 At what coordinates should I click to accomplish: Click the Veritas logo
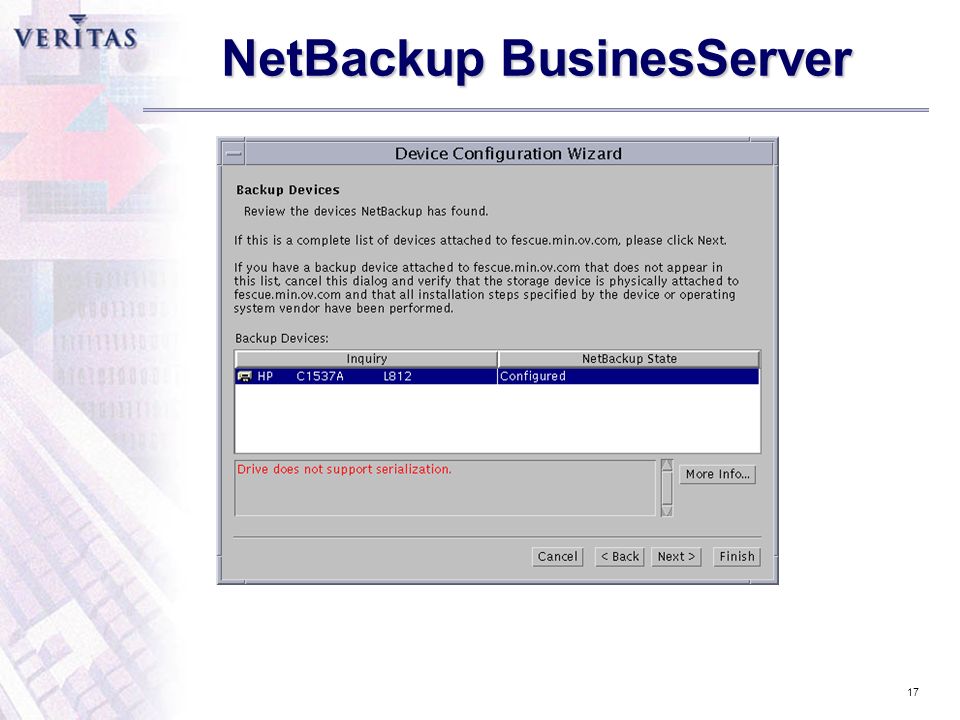[75, 32]
